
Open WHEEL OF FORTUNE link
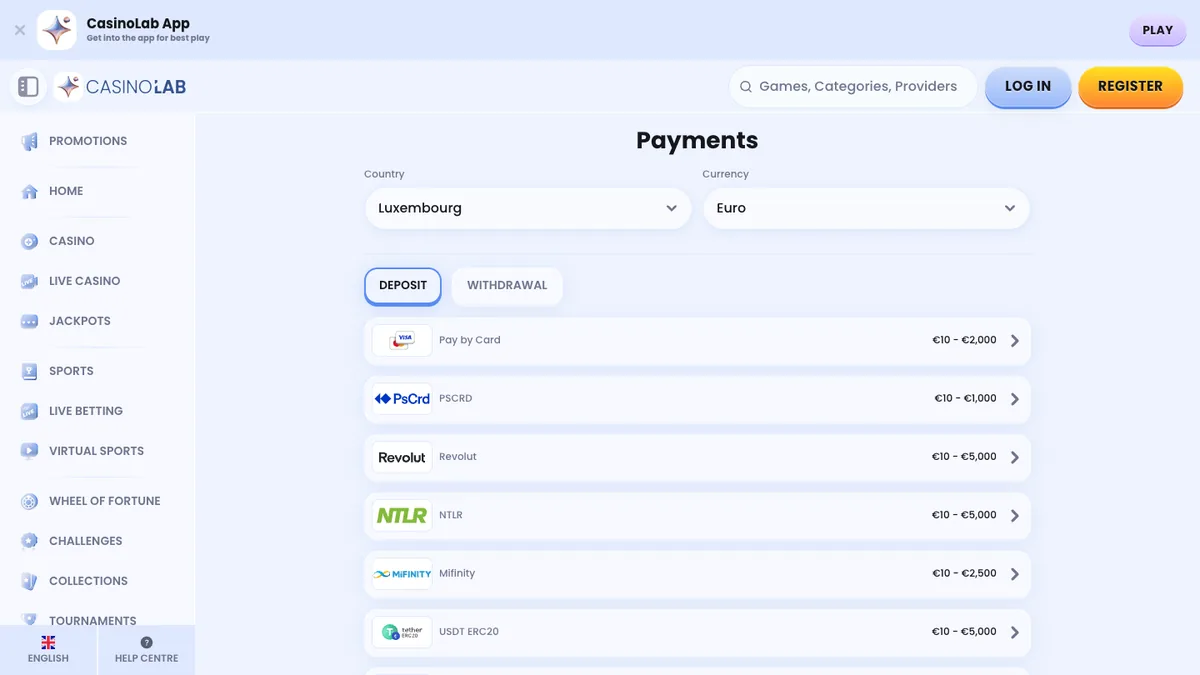pyautogui.click(x=105, y=501)
